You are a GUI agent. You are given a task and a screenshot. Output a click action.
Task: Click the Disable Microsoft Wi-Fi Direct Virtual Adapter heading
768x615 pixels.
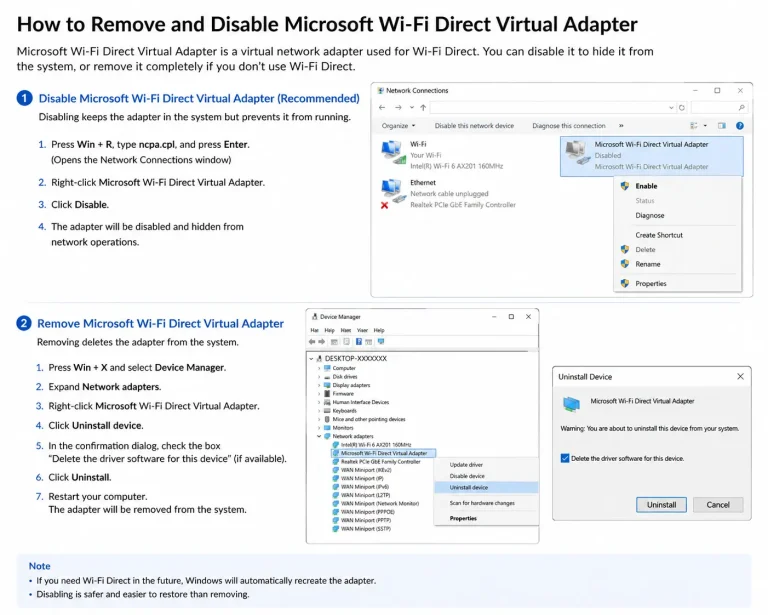tap(199, 98)
